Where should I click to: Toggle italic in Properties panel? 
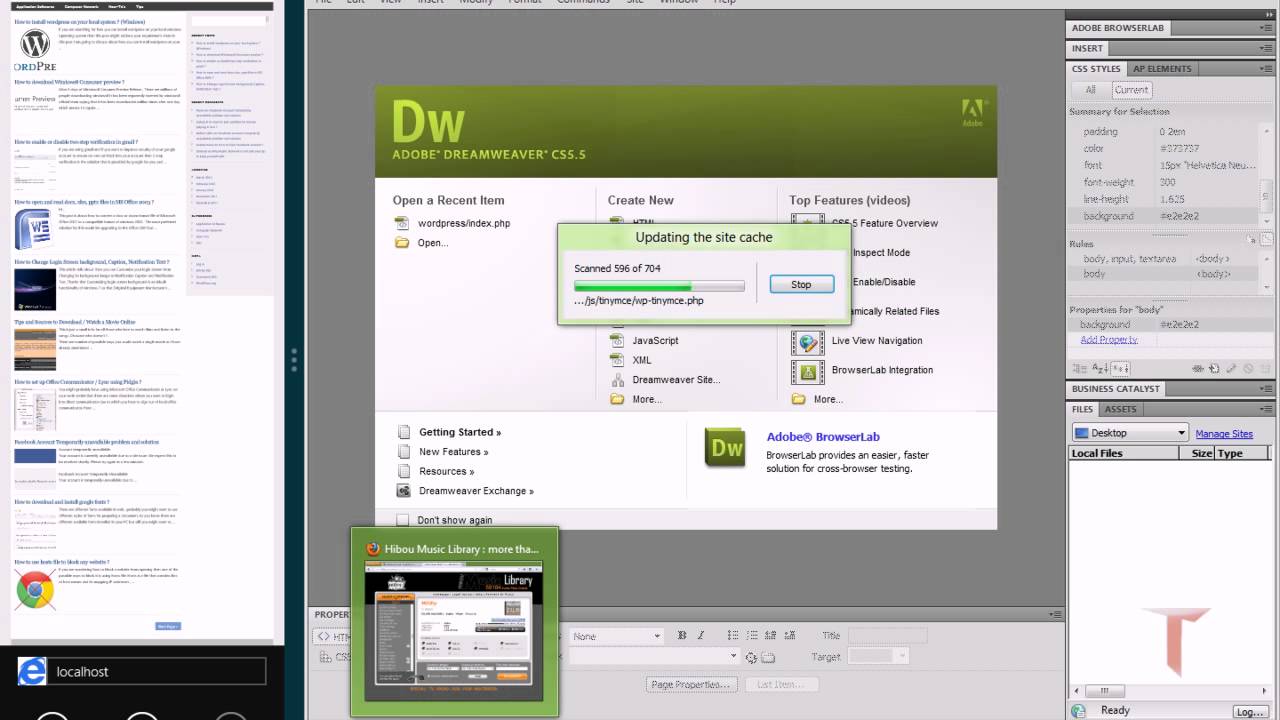(700, 636)
